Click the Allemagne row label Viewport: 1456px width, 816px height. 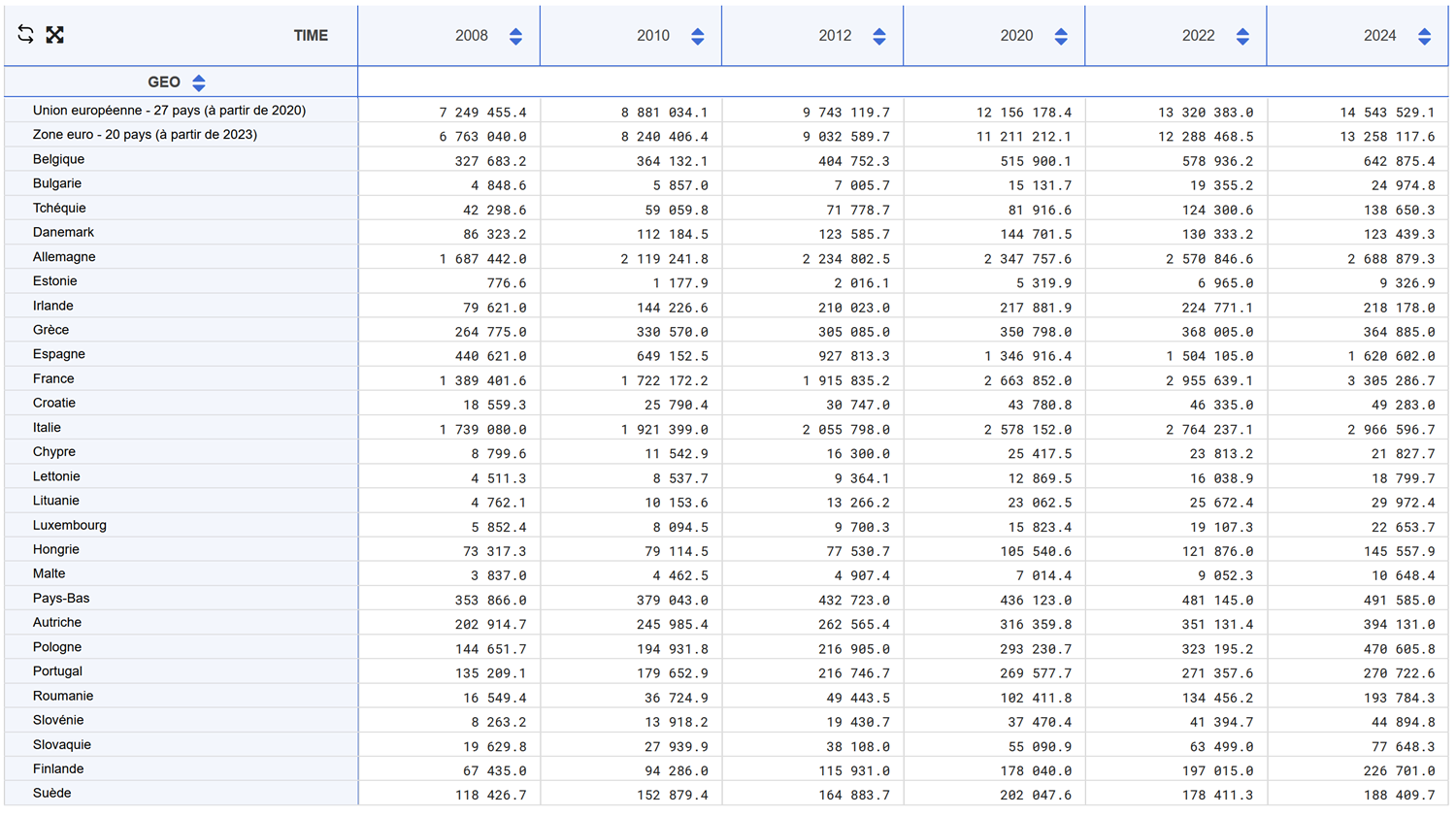coord(64,257)
